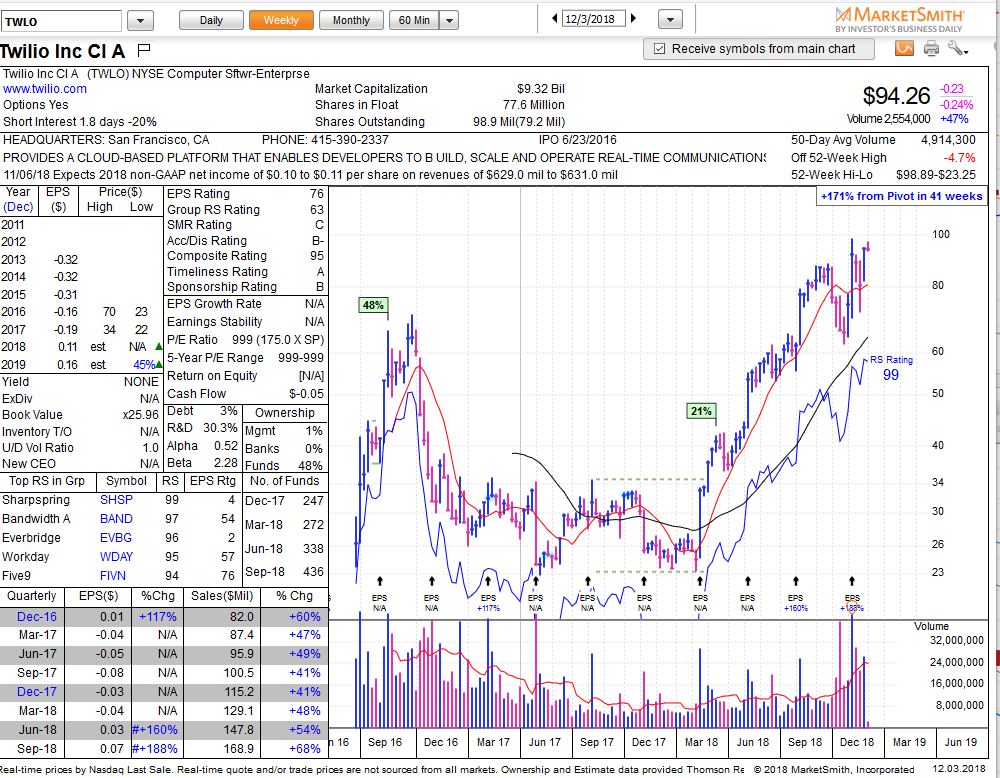Screen dimensions: 1000x778
Task: Go to the previous date with the left arrow
Action: click(555, 18)
